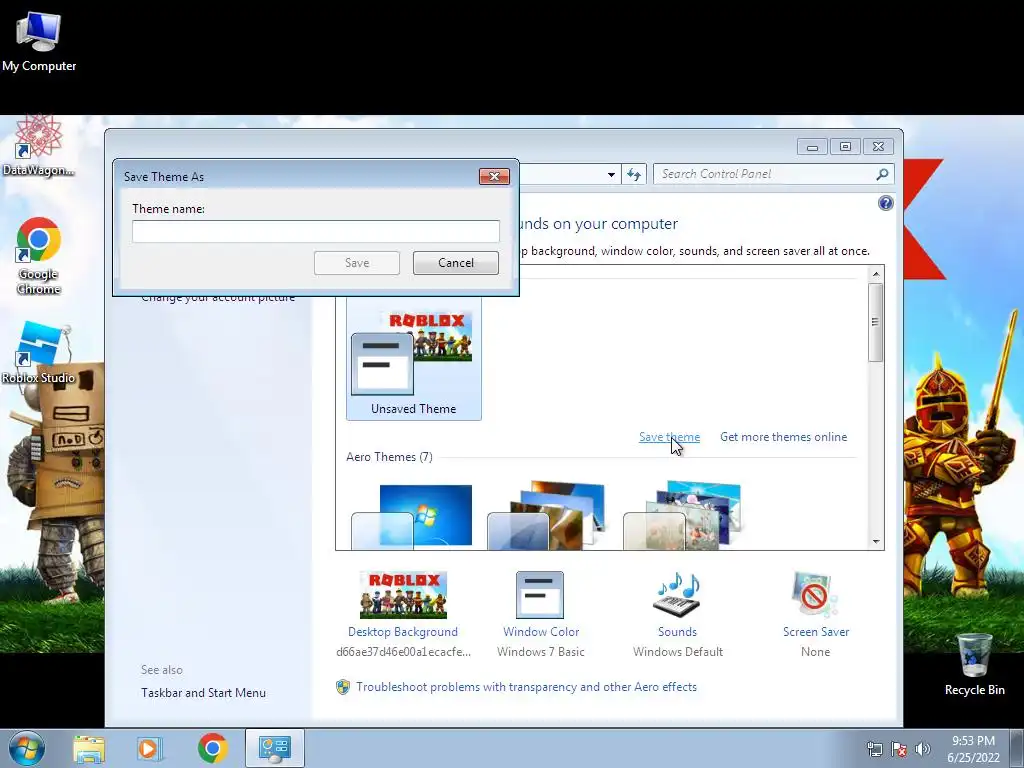
Task: Launch Windows Media Player from the taskbar
Action: (149, 748)
